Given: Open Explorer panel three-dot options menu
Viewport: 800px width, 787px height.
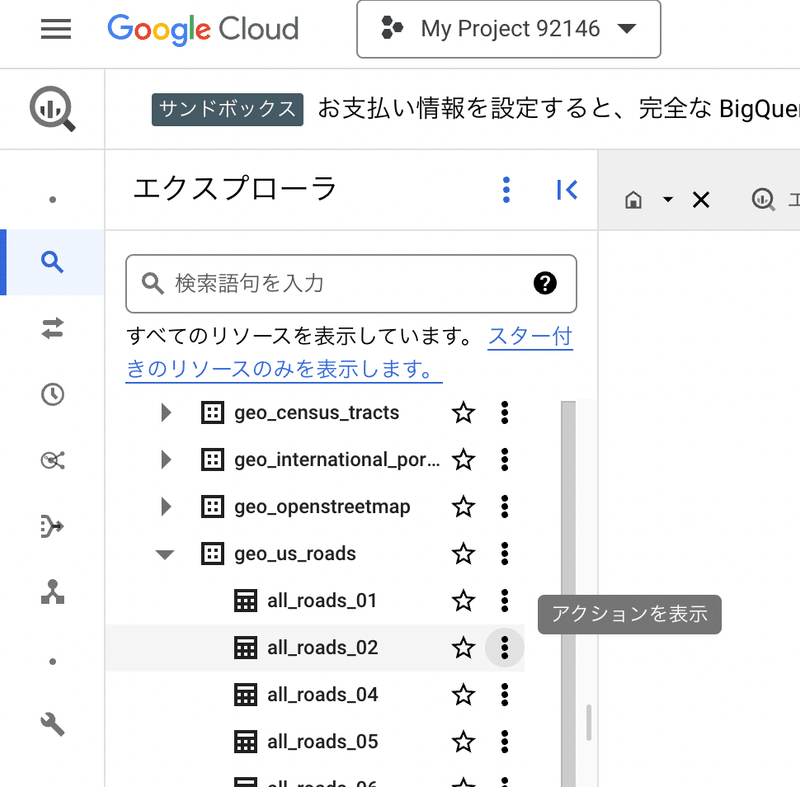Looking at the screenshot, I should coord(507,189).
